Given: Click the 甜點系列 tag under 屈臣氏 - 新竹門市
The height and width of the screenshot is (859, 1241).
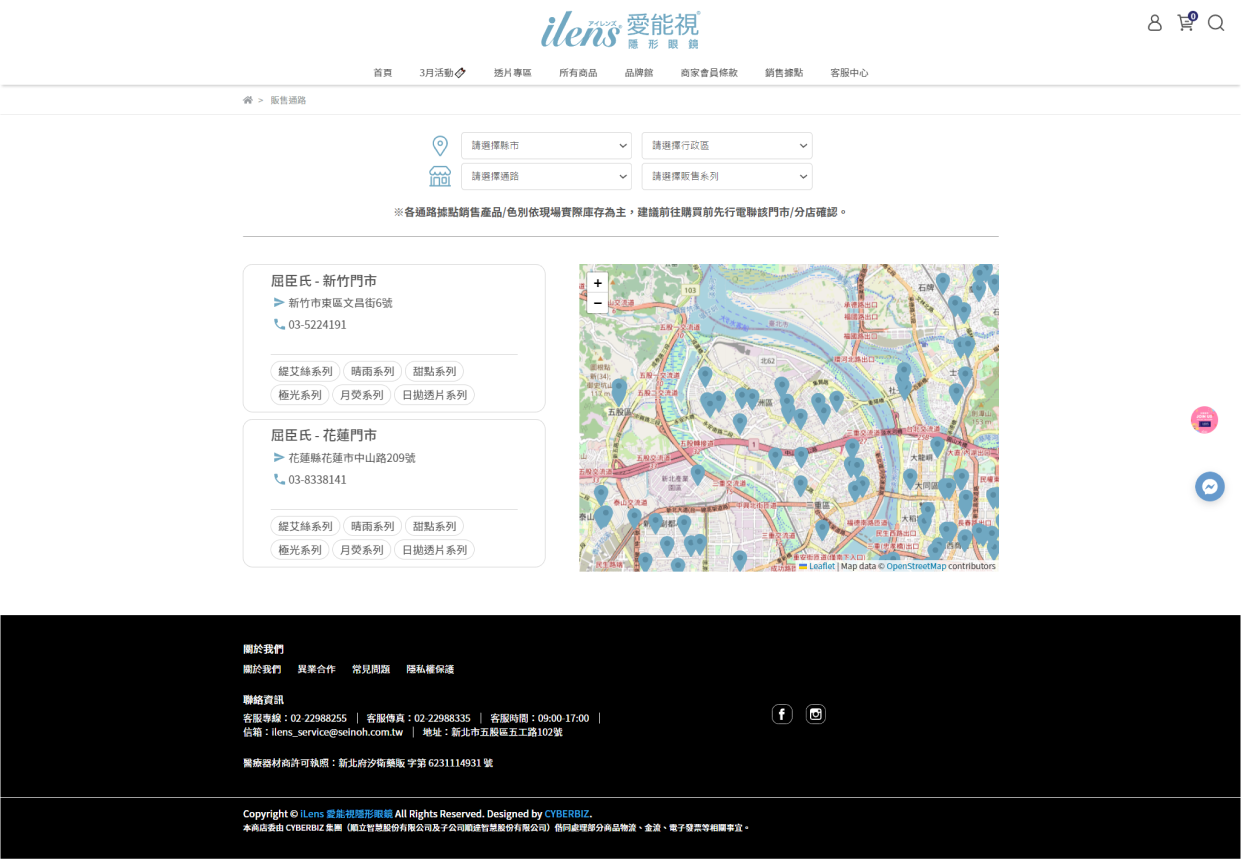Looking at the screenshot, I should coord(434,371).
